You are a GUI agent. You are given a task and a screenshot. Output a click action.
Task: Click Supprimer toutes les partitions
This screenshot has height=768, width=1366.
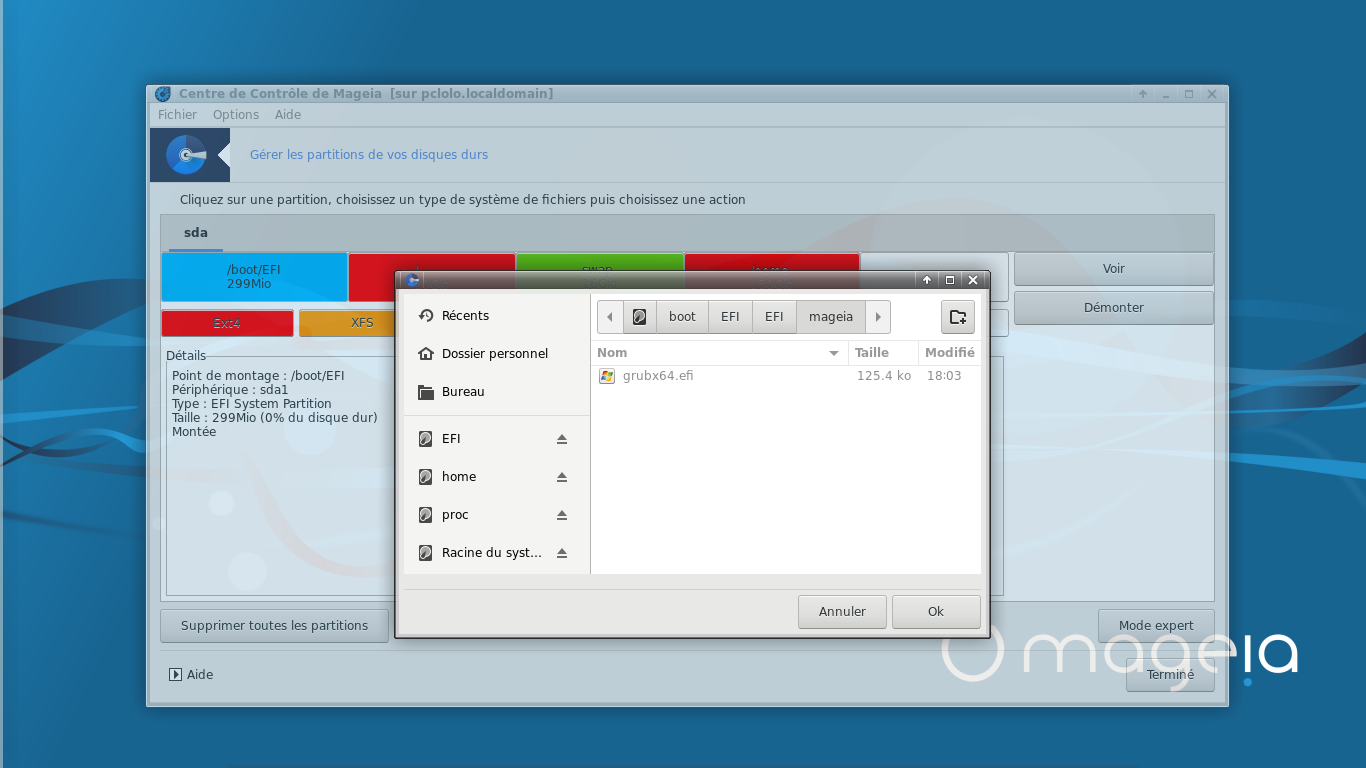(274, 626)
